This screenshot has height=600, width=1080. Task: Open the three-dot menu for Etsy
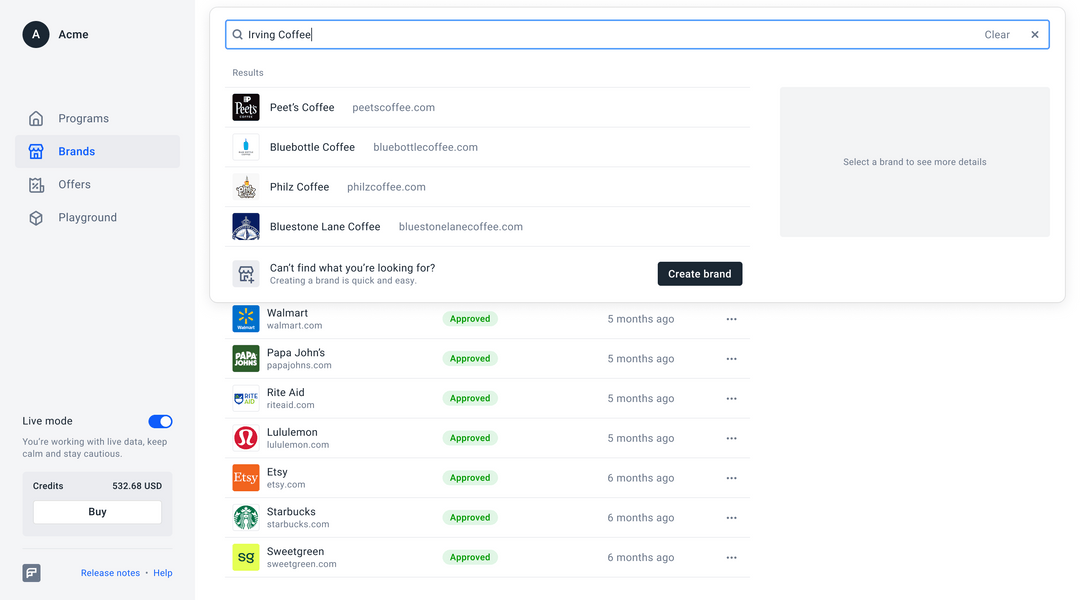[731, 478]
